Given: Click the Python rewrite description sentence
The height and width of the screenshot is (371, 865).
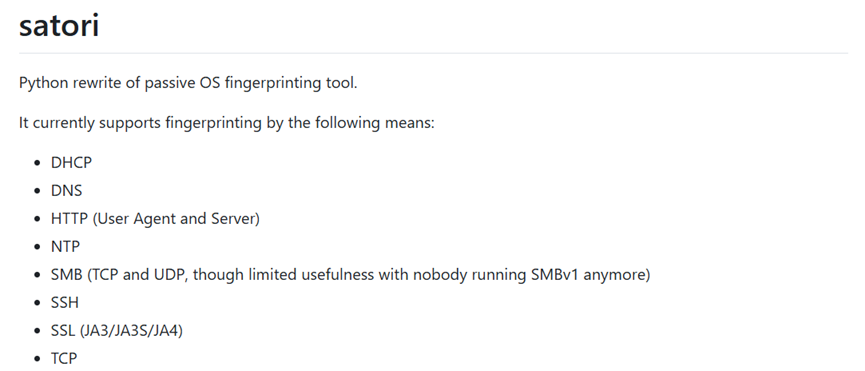Looking at the screenshot, I should coord(188,83).
